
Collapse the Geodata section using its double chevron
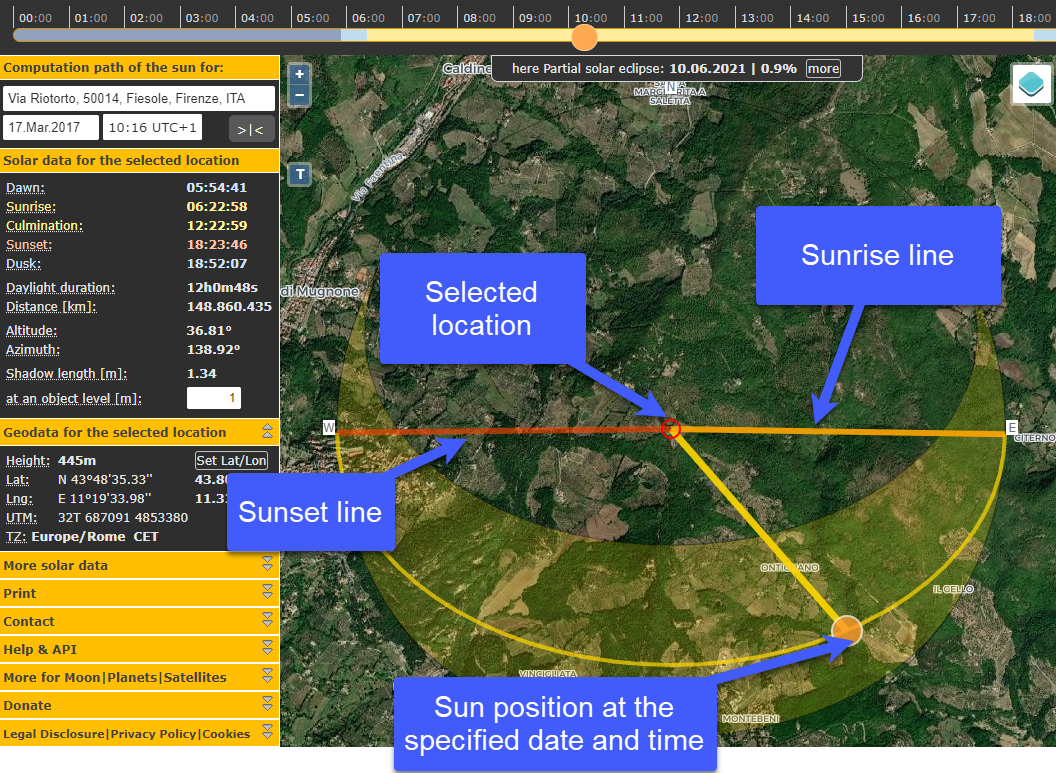[268, 433]
